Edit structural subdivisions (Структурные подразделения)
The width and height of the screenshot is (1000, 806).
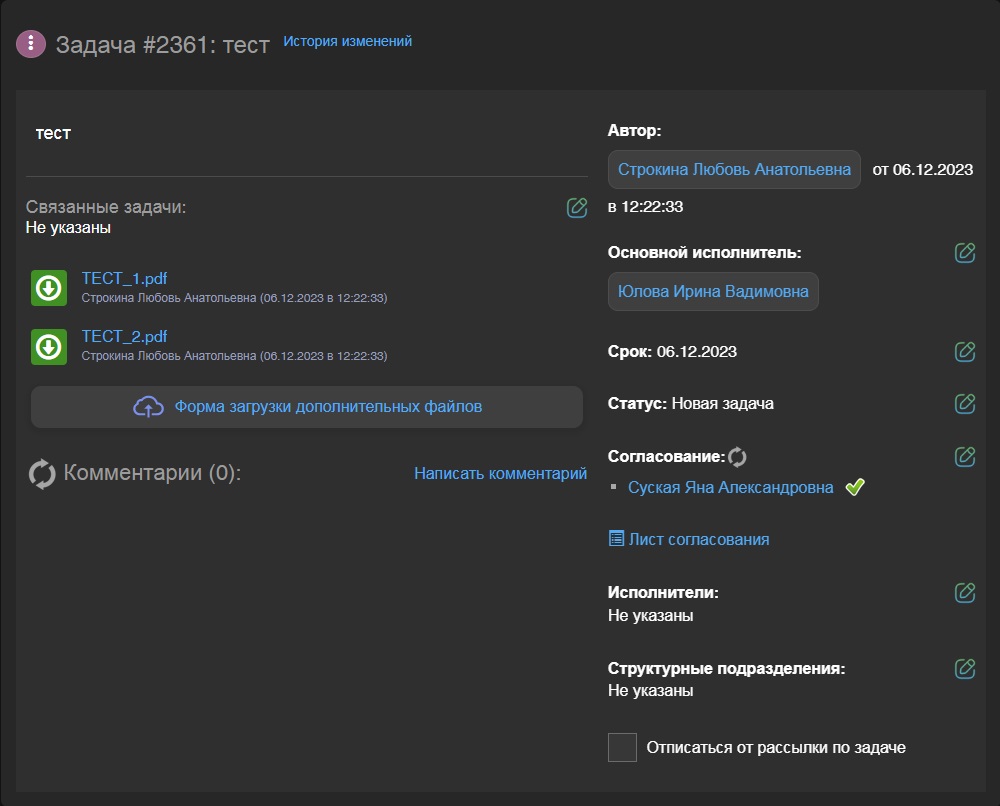(x=964, y=668)
